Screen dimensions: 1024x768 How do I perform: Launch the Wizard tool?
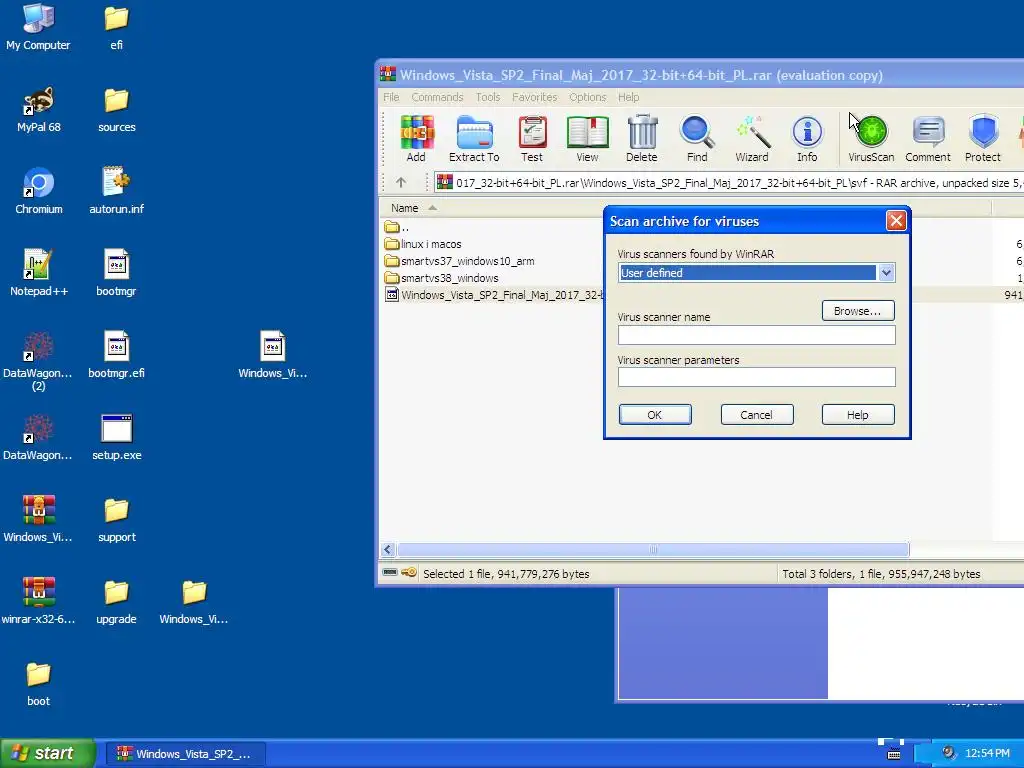click(x=752, y=138)
